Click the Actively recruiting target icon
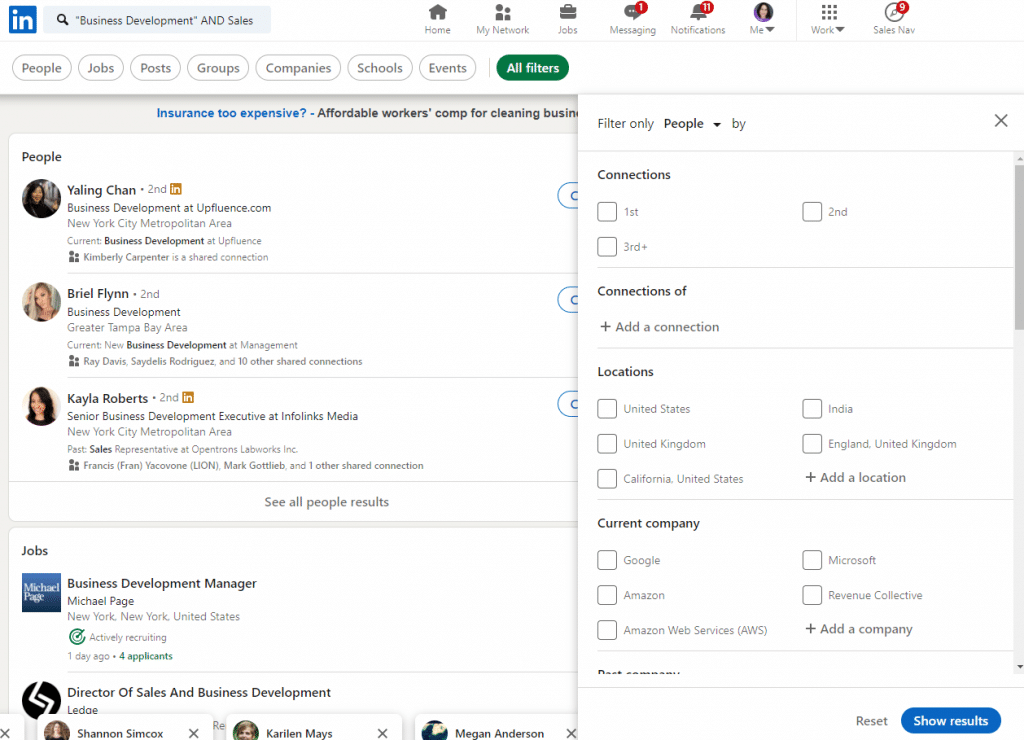 pos(77,636)
